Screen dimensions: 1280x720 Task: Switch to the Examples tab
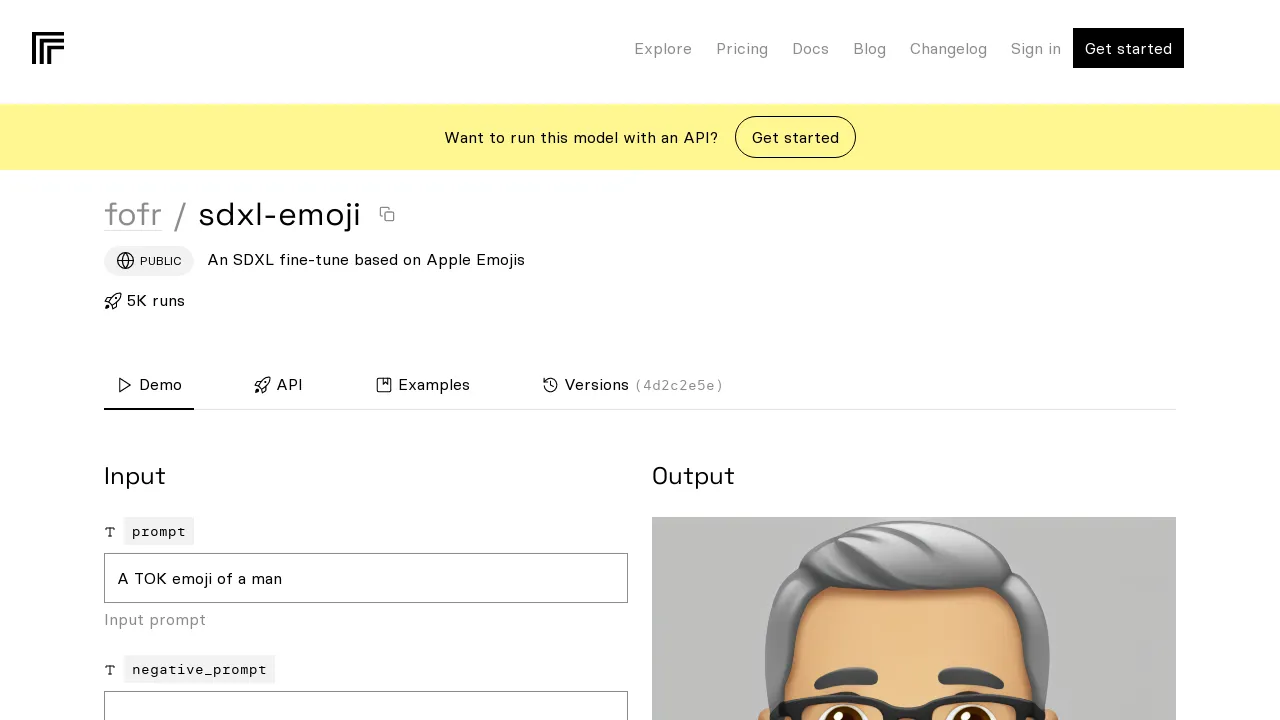(x=423, y=385)
